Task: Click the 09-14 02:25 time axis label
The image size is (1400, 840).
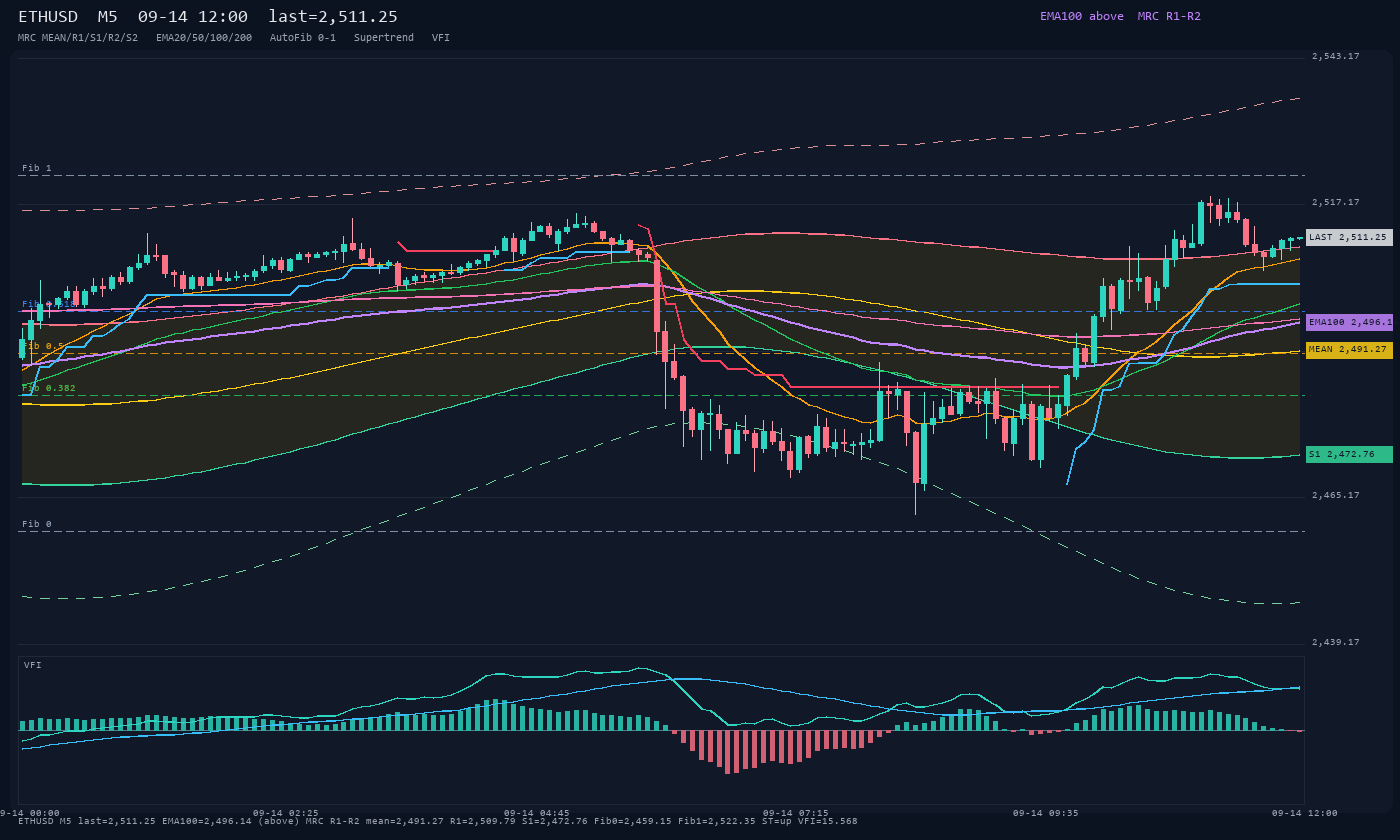Action: [x=286, y=813]
